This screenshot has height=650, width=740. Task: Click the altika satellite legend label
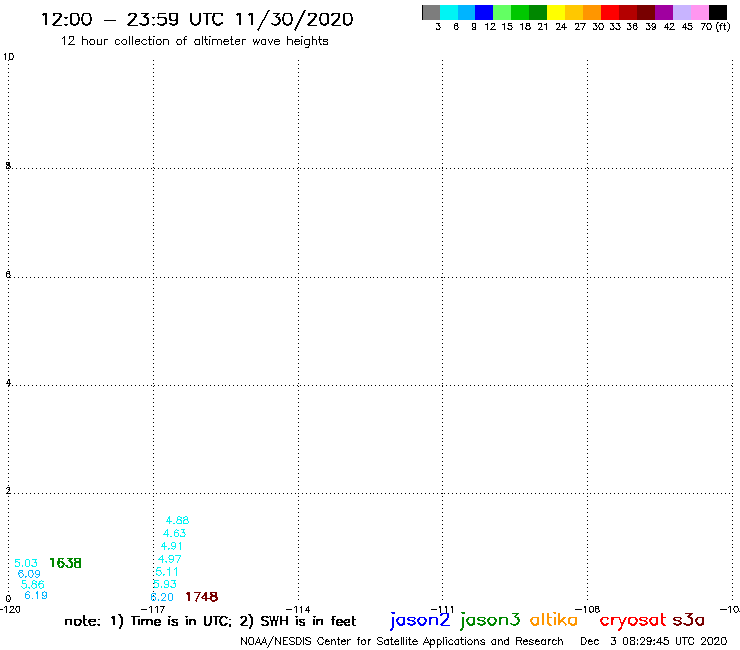tap(554, 620)
